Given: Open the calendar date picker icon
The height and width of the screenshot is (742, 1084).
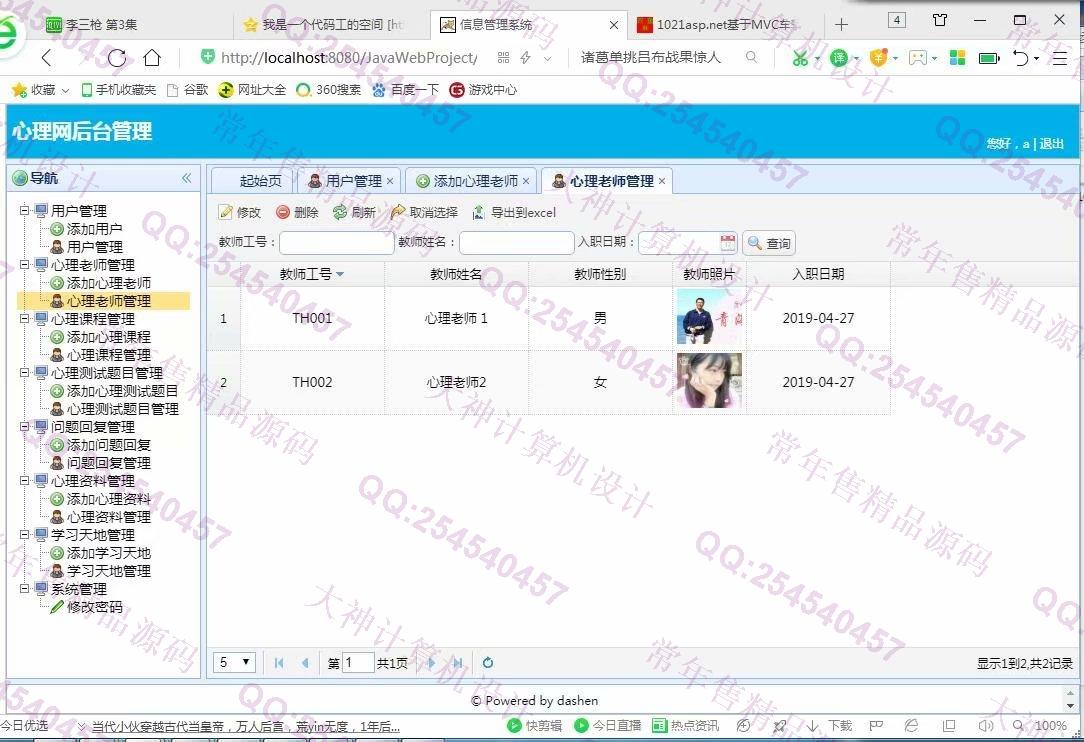Looking at the screenshot, I should pos(728,243).
